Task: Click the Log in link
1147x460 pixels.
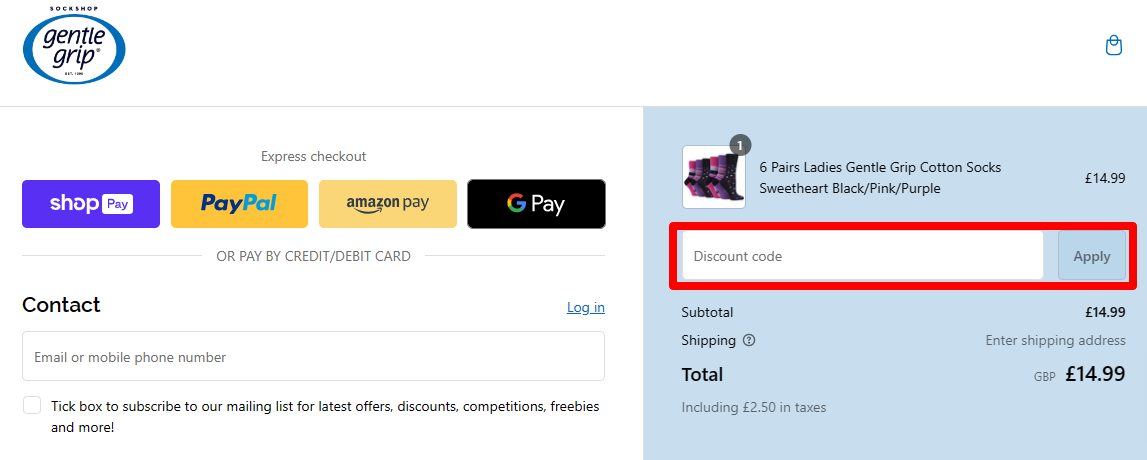Action: coord(585,307)
